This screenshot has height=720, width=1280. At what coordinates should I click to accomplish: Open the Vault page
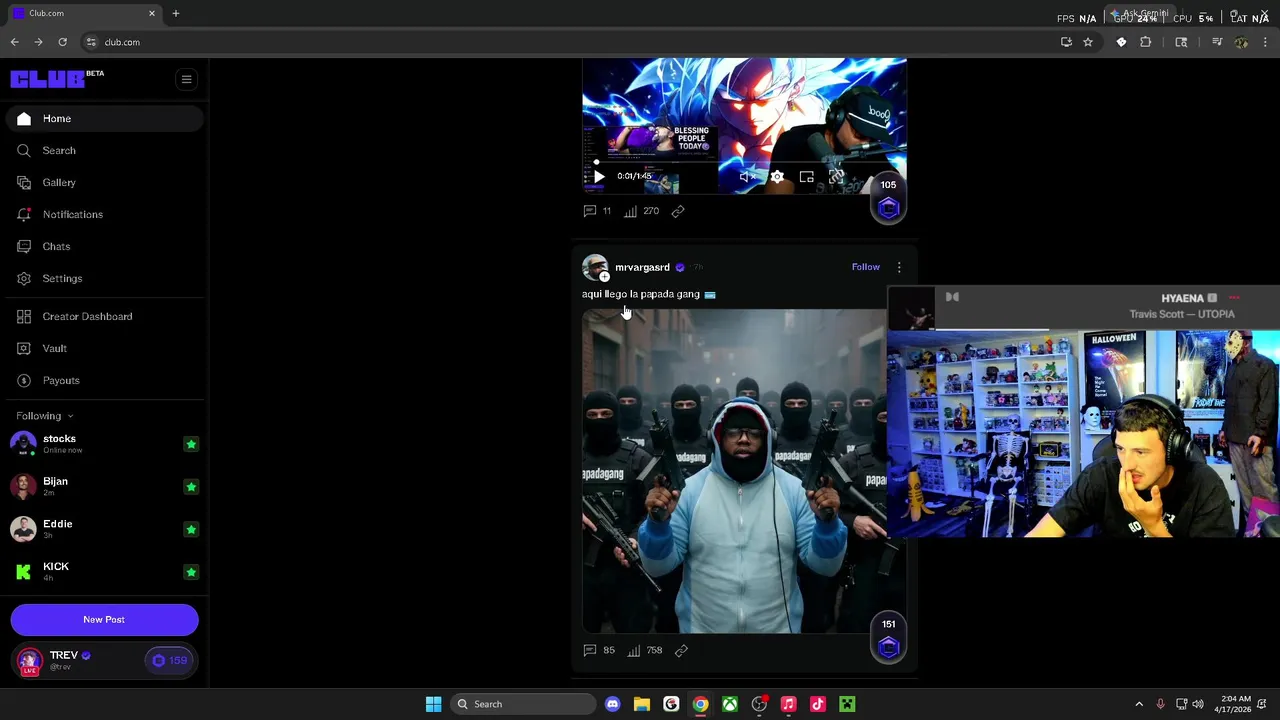(x=104, y=349)
